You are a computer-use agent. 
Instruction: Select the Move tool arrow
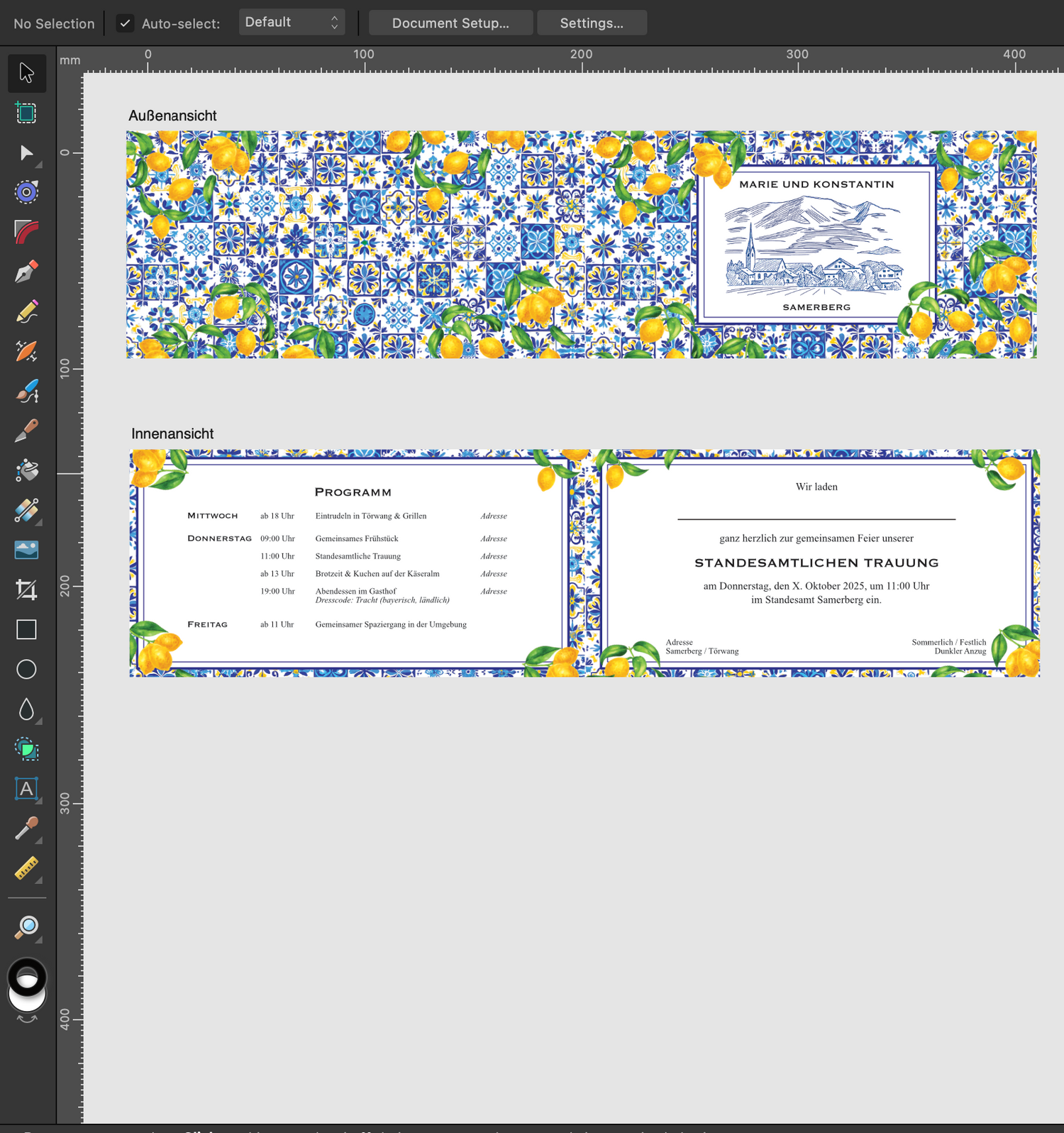coord(27,73)
